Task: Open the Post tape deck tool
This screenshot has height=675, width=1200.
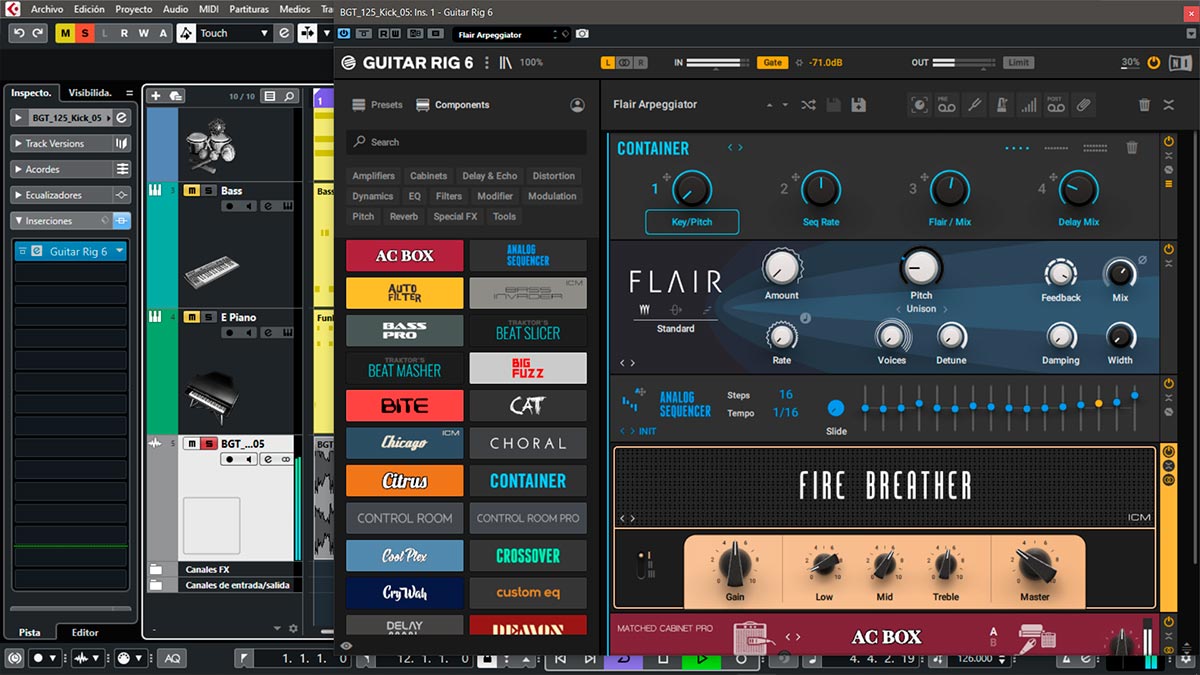Action: click(1055, 104)
